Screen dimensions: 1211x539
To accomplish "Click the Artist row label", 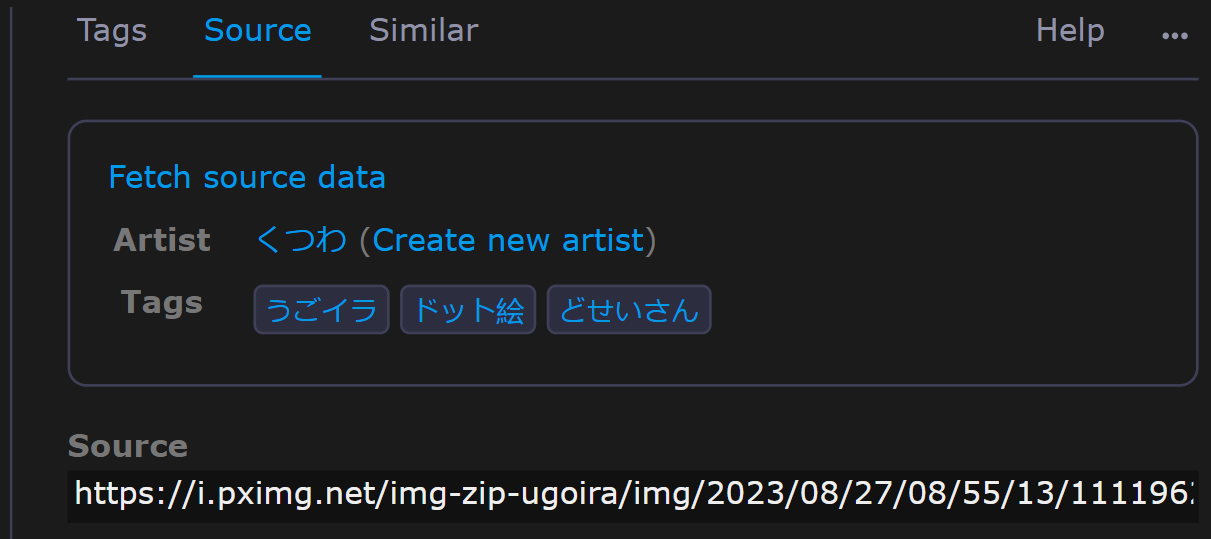I will click(162, 241).
